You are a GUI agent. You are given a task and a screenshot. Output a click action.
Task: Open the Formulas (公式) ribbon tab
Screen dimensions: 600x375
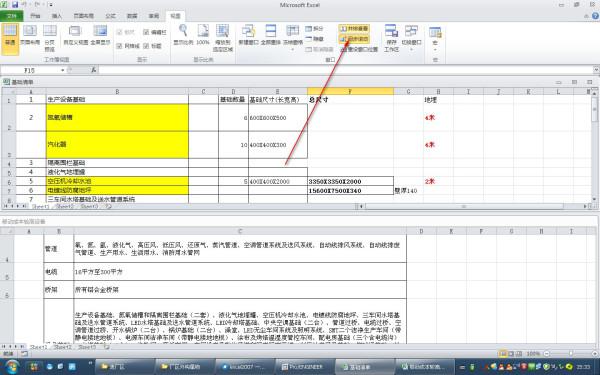click(111, 16)
